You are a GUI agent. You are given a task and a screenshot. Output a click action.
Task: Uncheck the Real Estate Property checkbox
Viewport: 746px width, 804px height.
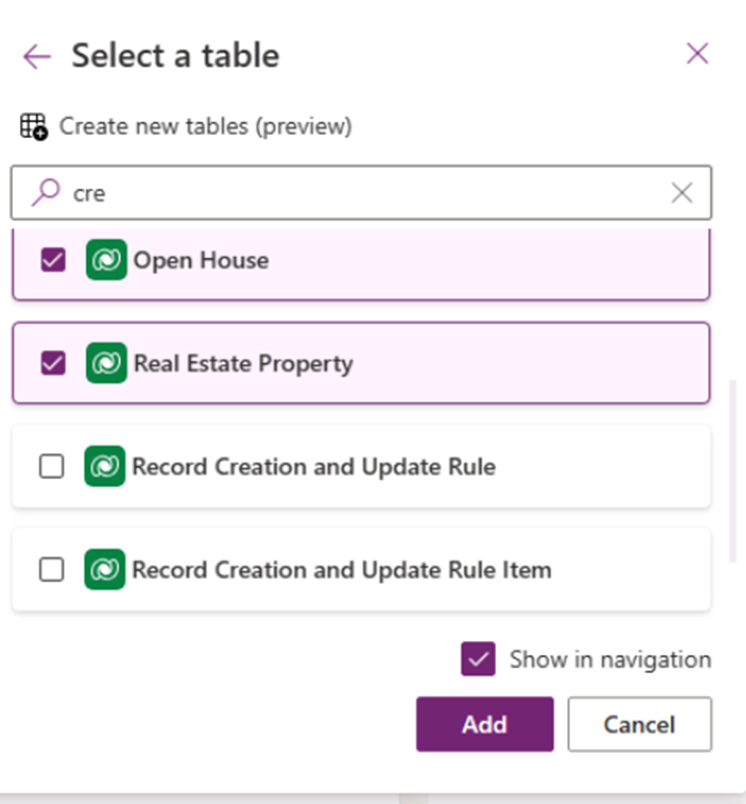click(x=52, y=363)
